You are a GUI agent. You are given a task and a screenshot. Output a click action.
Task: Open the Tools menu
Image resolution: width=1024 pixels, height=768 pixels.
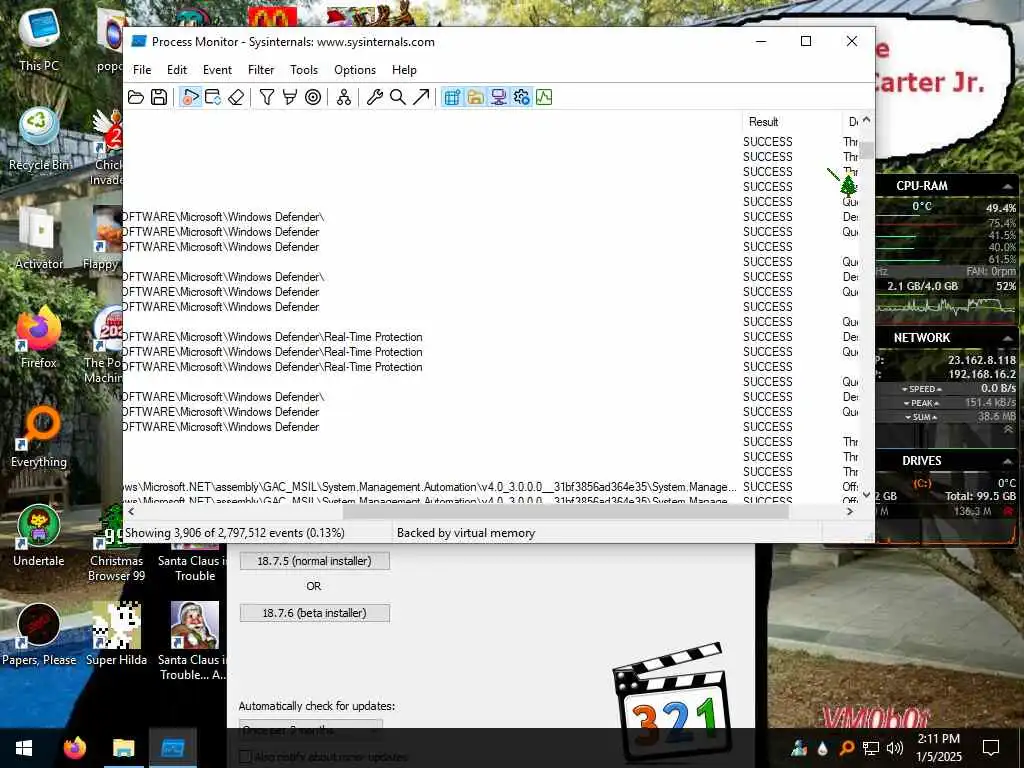tap(304, 70)
